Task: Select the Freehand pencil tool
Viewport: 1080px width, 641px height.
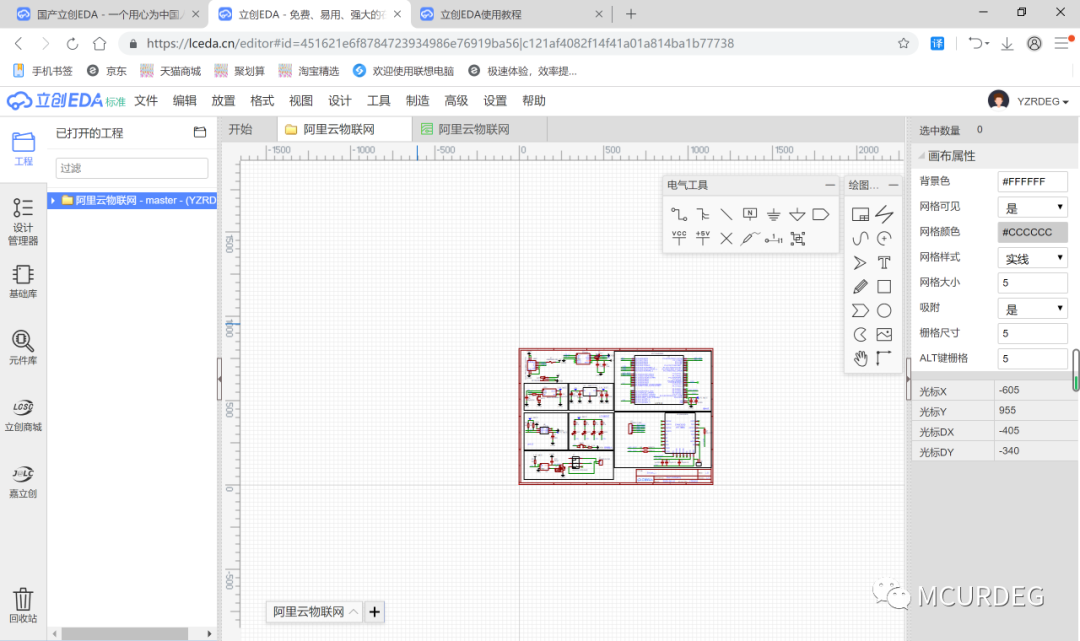Action: (860, 286)
